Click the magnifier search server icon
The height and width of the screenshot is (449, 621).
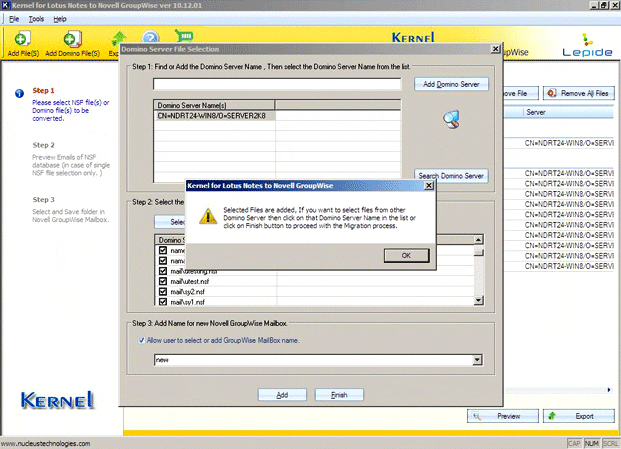click(x=451, y=120)
